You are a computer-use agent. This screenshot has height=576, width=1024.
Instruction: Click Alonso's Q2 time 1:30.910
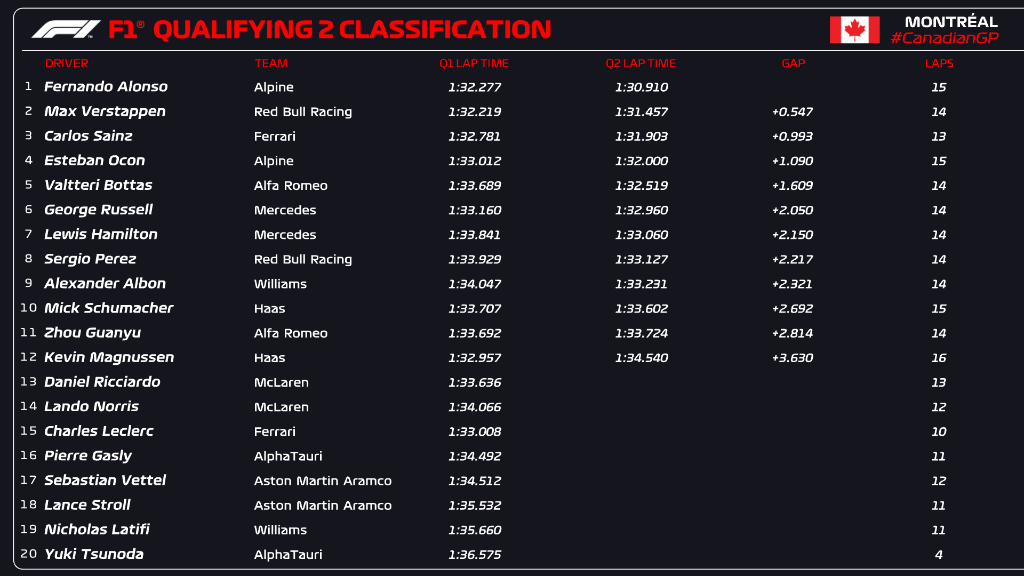[641, 87]
